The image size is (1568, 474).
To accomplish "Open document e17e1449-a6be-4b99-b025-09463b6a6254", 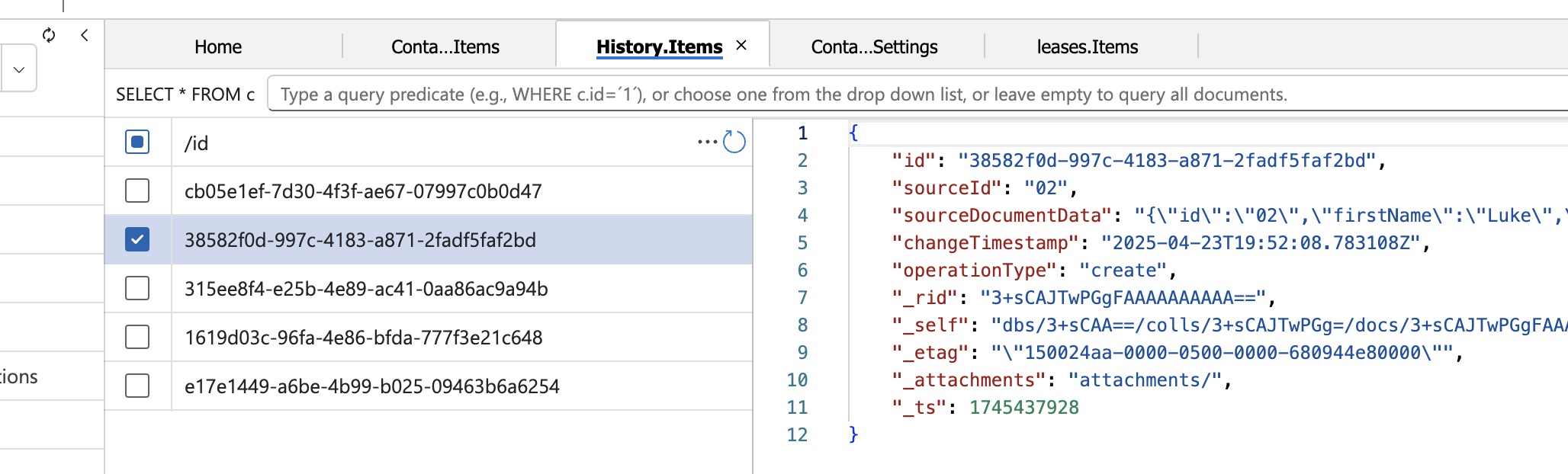I will (x=372, y=386).
